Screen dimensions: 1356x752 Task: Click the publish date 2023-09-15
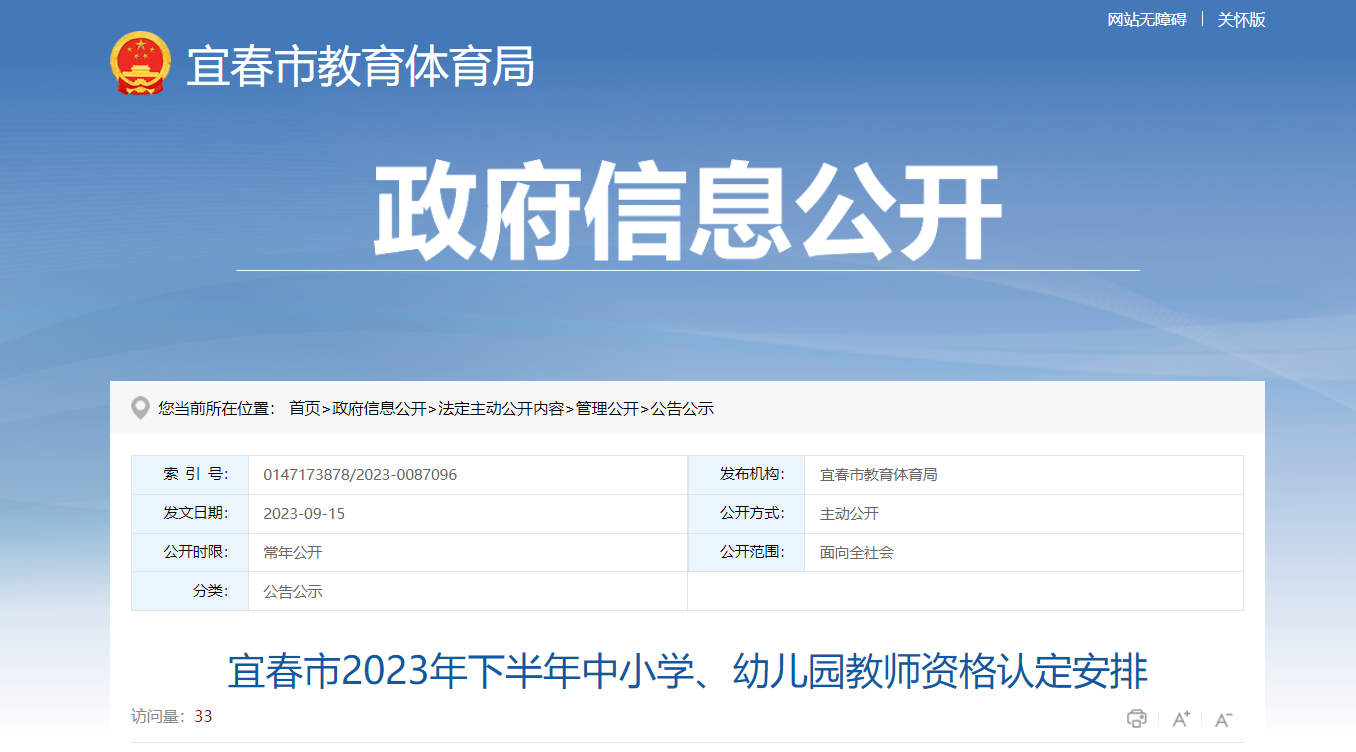click(304, 514)
